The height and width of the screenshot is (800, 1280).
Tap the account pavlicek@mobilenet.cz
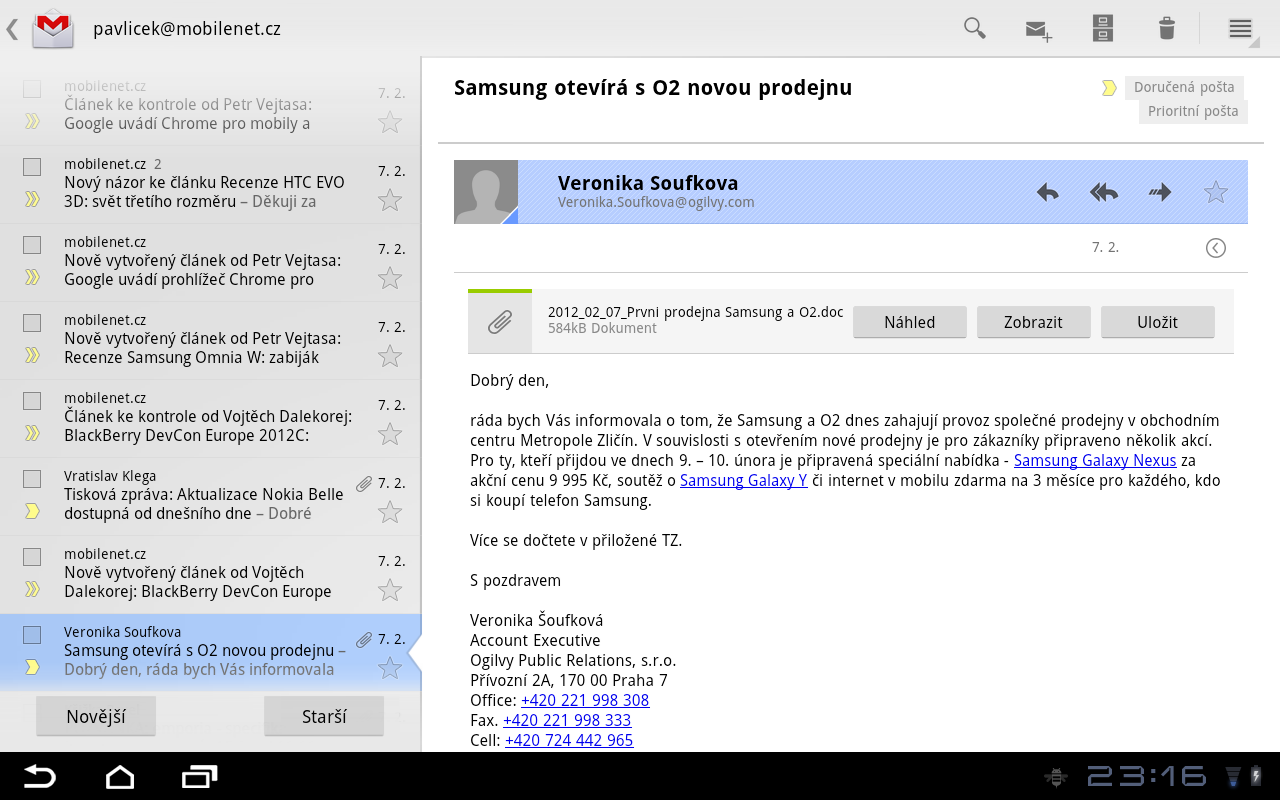pos(187,29)
